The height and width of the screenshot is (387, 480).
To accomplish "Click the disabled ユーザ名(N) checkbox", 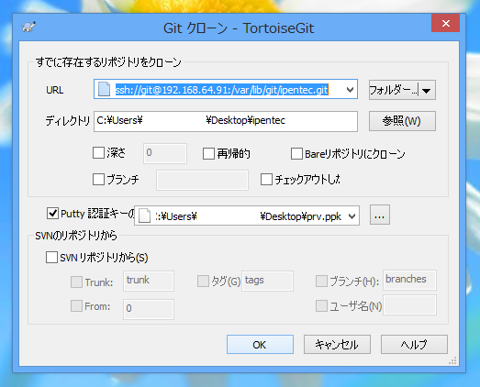I will click(322, 306).
